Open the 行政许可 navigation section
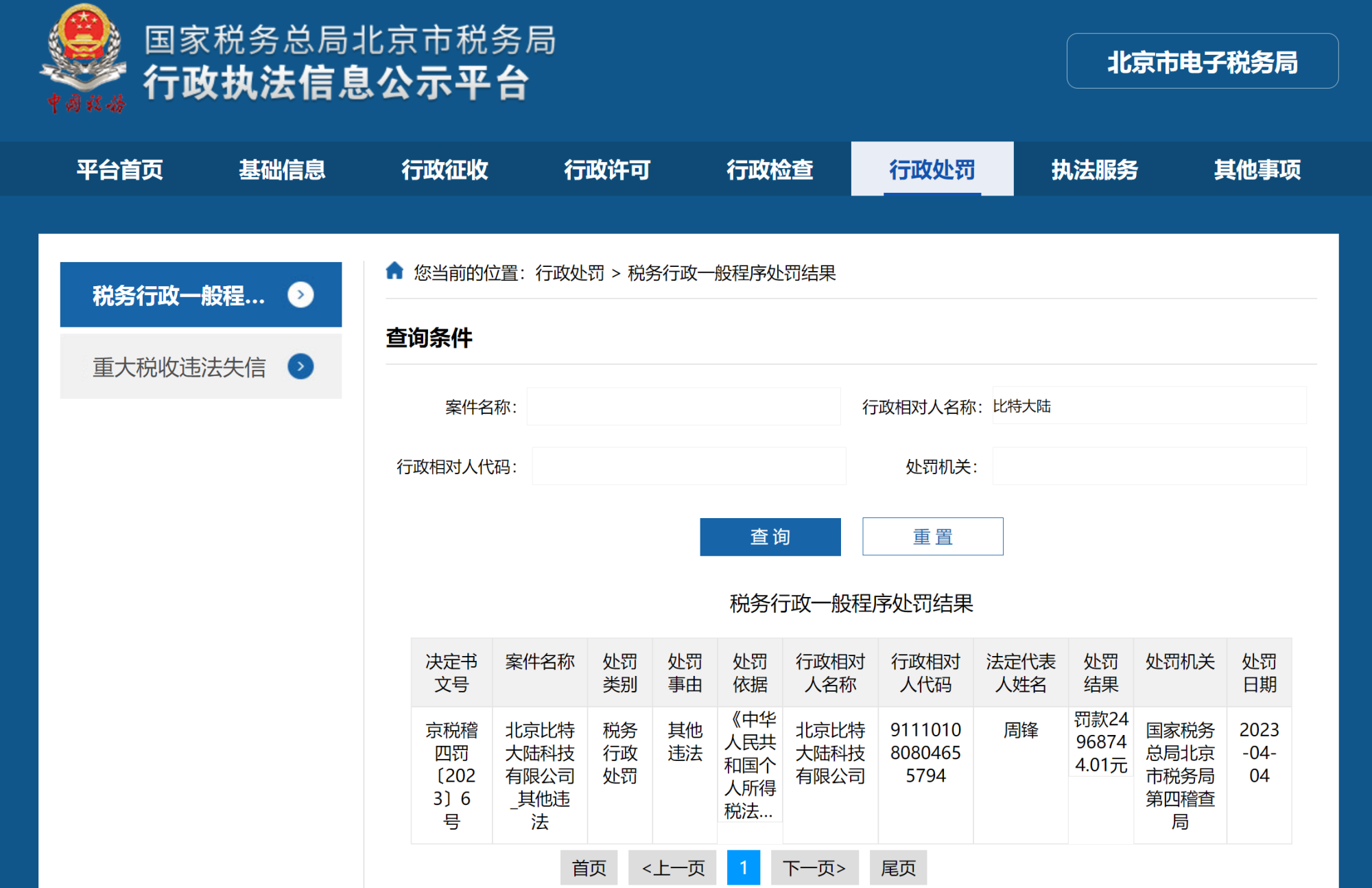Image resolution: width=1372 pixels, height=888 pixels. 607,170
